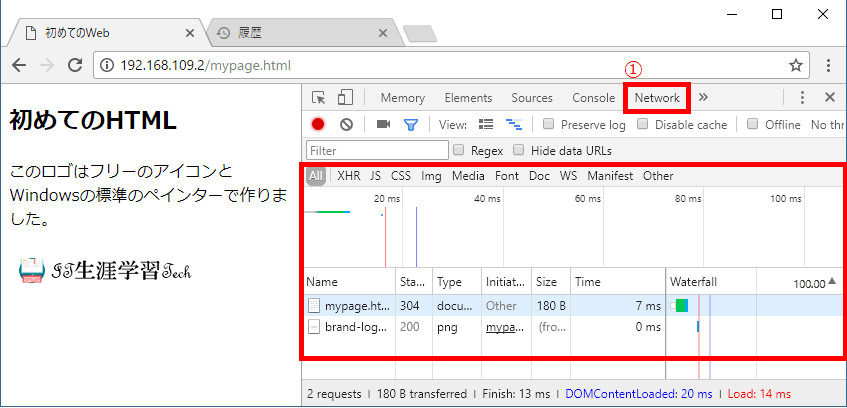Filter requests by Media
The width and height of the screenshot is (847, 408).
tap(468, 176)
